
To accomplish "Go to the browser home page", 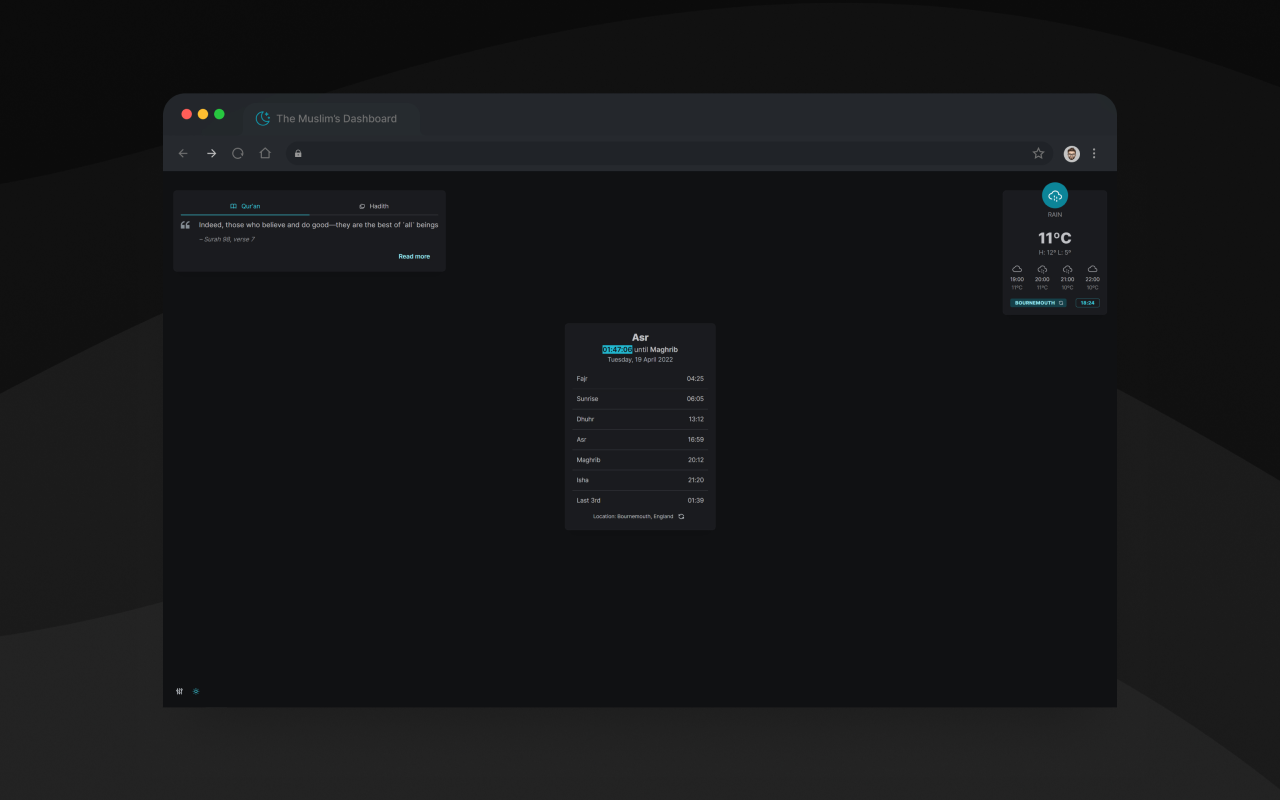I will (x=265, y=153).
